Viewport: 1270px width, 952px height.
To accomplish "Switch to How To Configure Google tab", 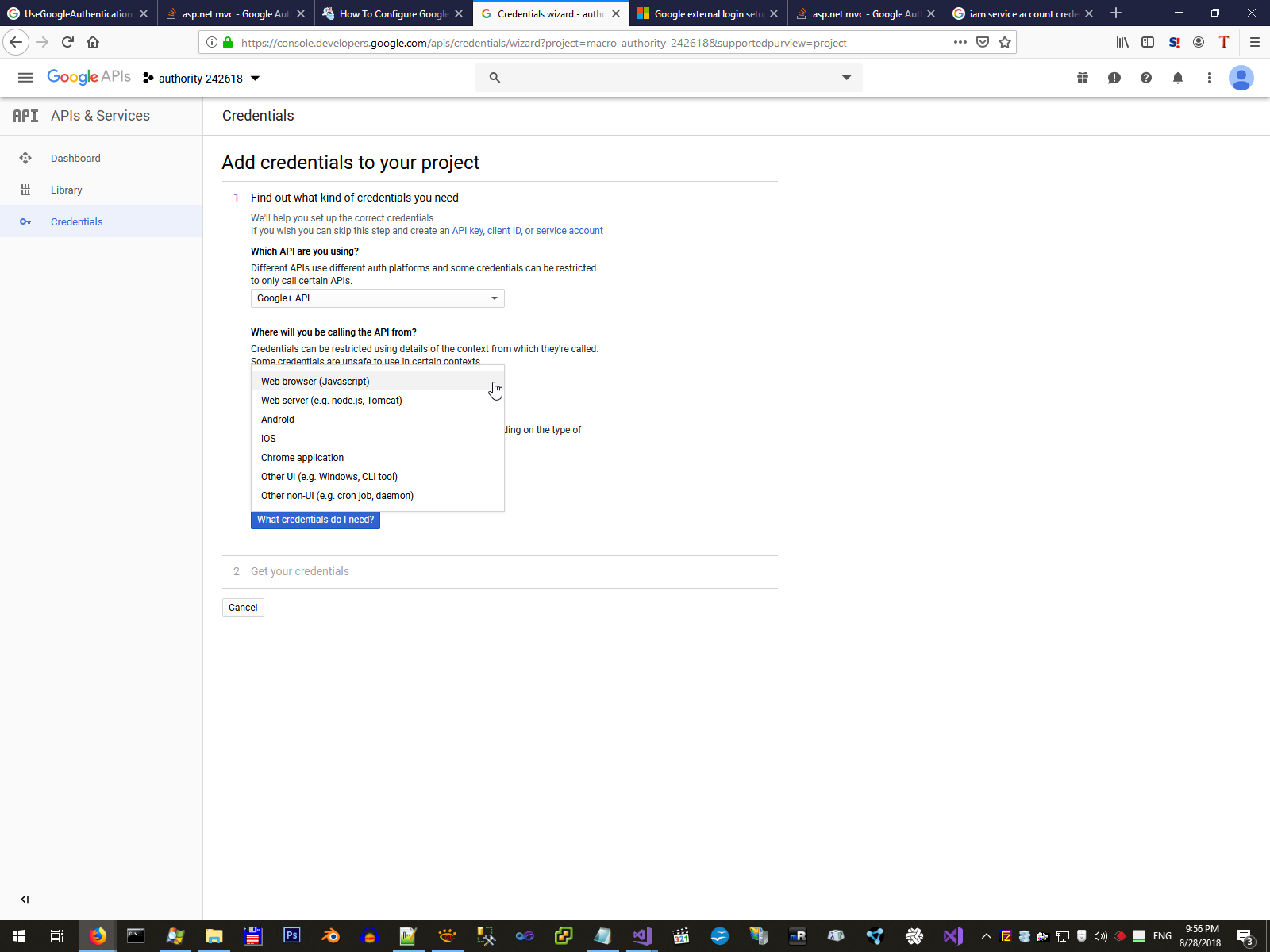I will coord(394,13).
